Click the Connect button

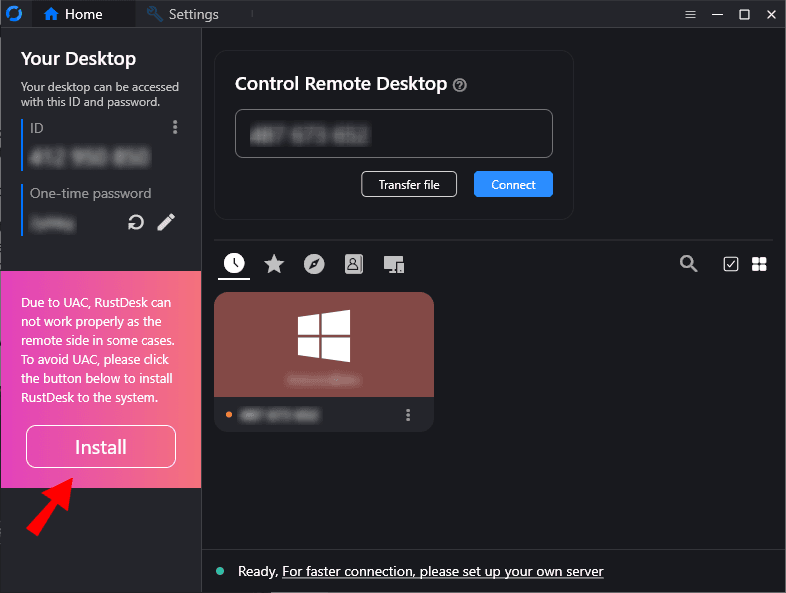click(513, 184)
